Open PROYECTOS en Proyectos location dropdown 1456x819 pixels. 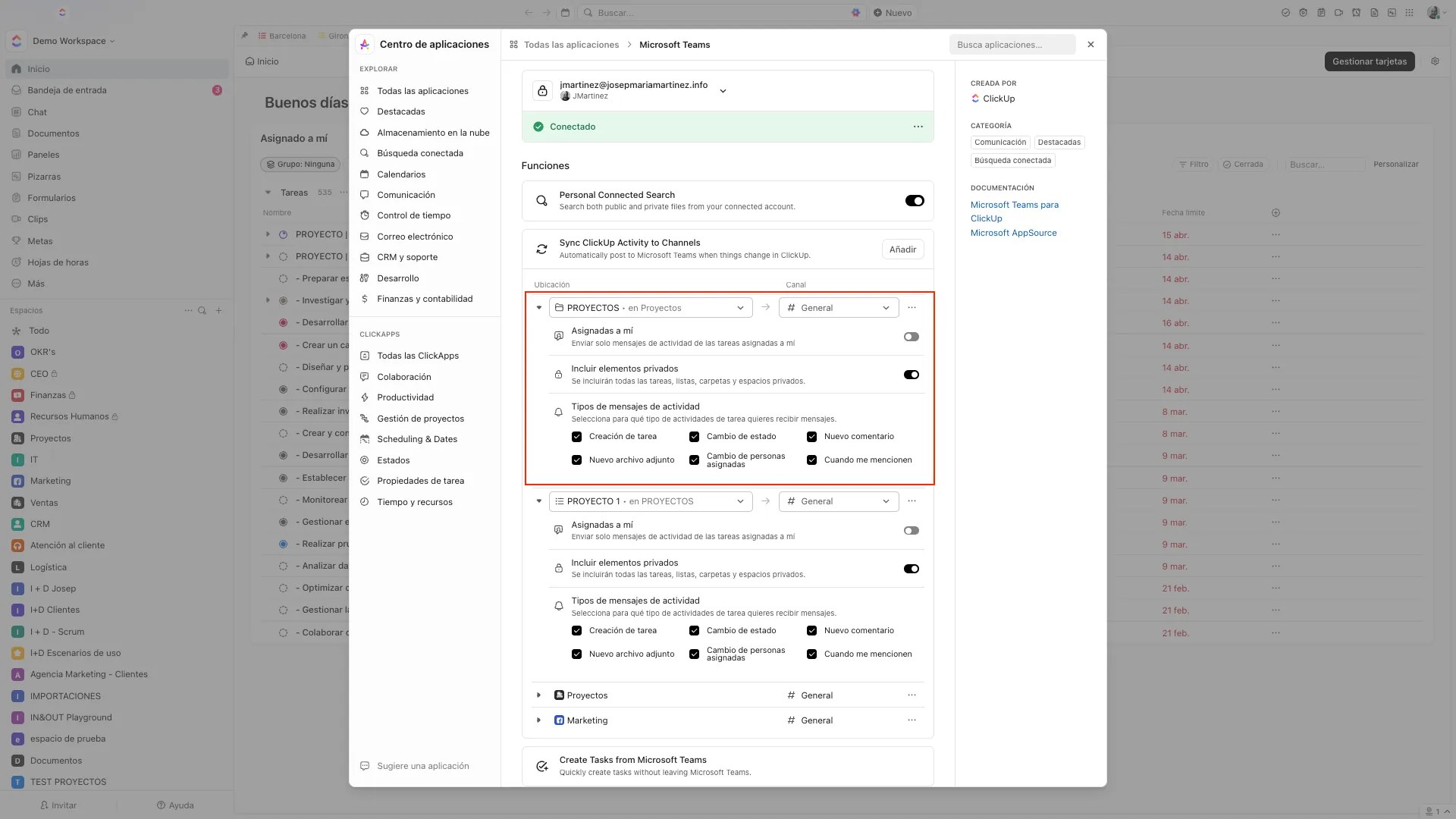click(650, 308)
